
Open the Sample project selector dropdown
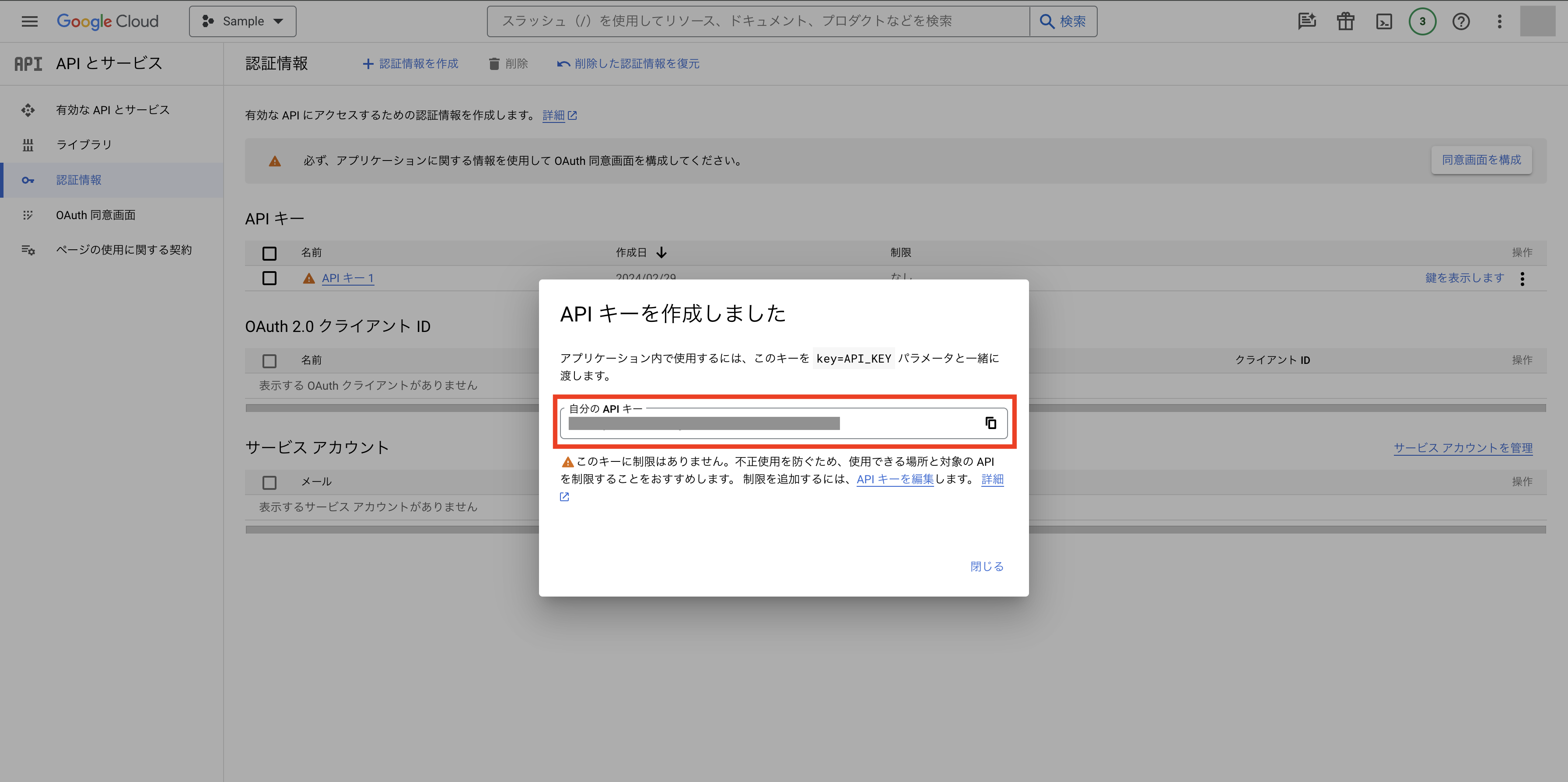point(242,21)
